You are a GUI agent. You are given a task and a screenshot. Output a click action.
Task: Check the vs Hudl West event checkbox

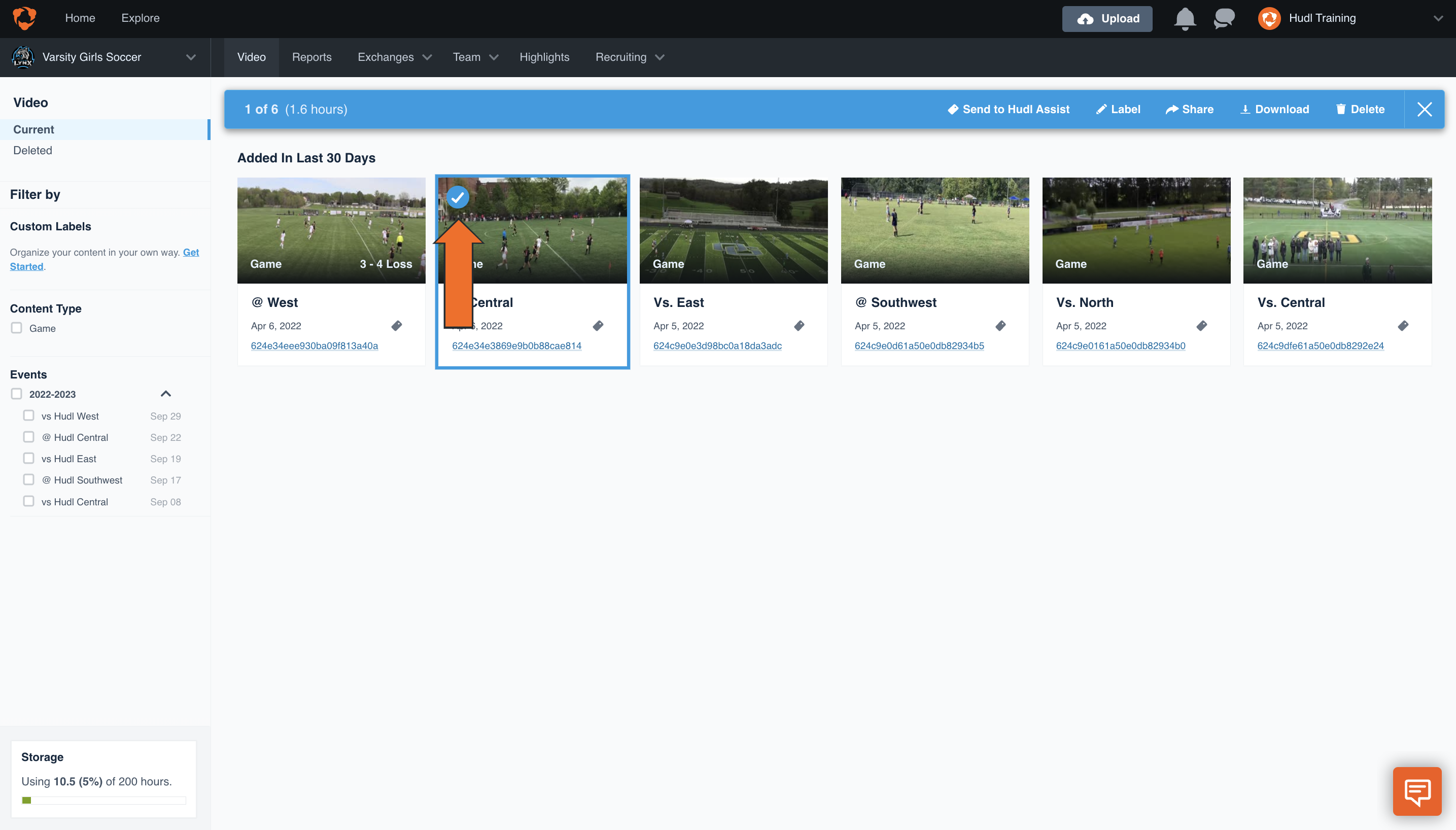28,416
